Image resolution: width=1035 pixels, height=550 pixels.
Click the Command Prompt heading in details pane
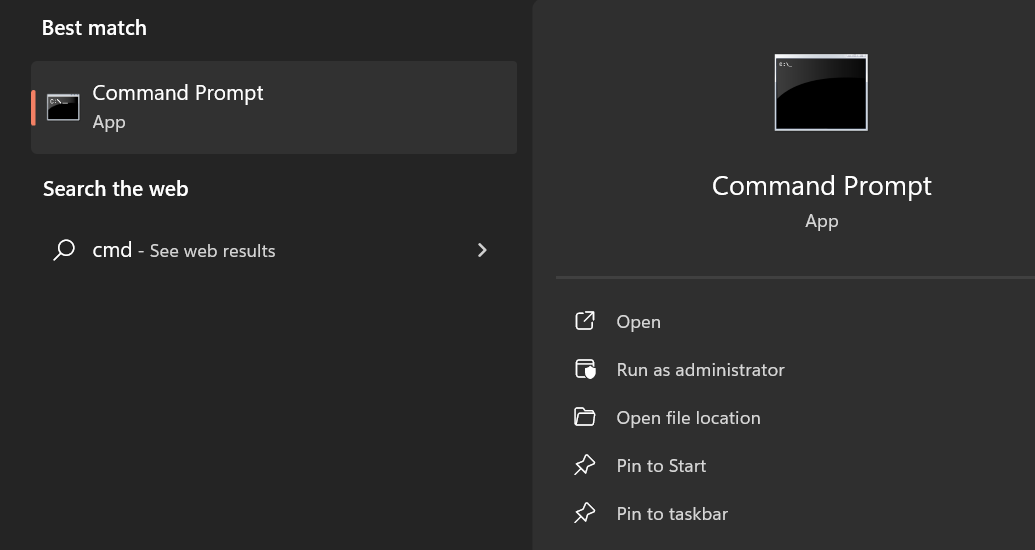coord(821,186)
